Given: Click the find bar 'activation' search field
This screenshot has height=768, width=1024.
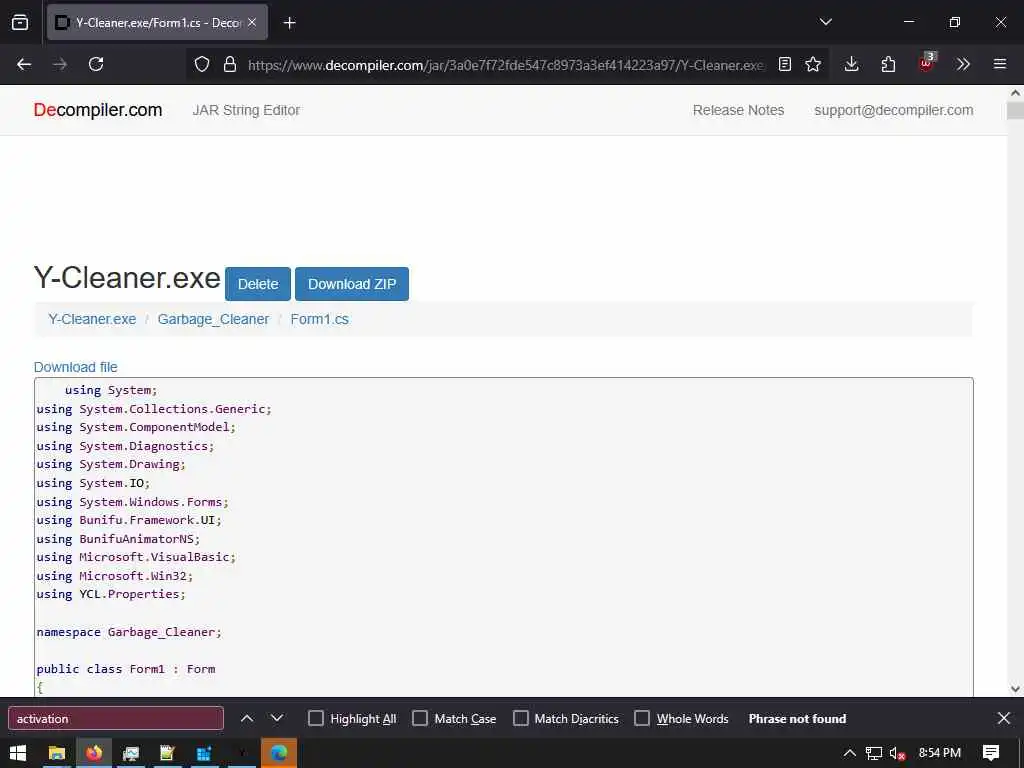Looking at the screenshot, I should (116, 718).
